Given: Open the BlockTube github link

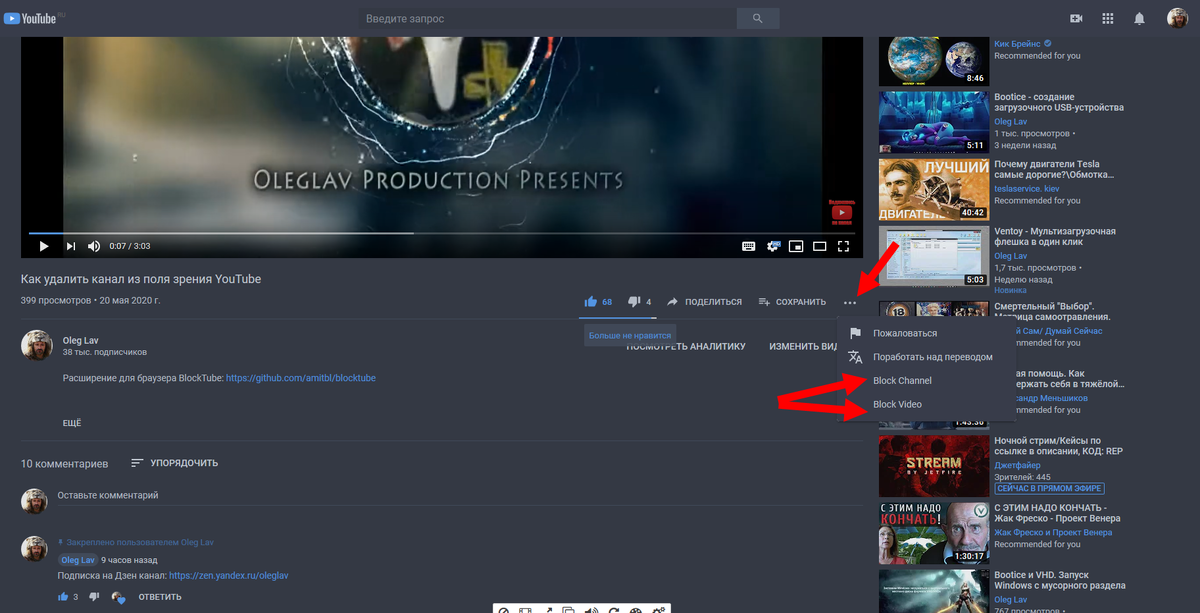Looking at the screenshot, I should 301,378.
